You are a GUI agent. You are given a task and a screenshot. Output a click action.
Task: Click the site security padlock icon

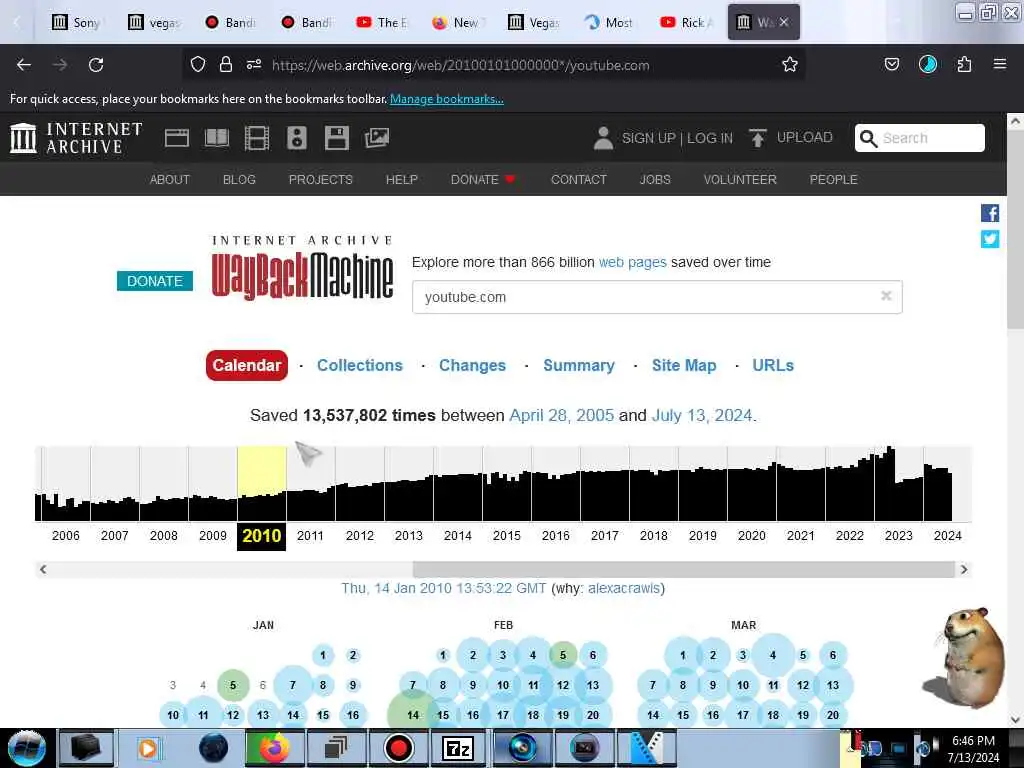pos(226,65)
